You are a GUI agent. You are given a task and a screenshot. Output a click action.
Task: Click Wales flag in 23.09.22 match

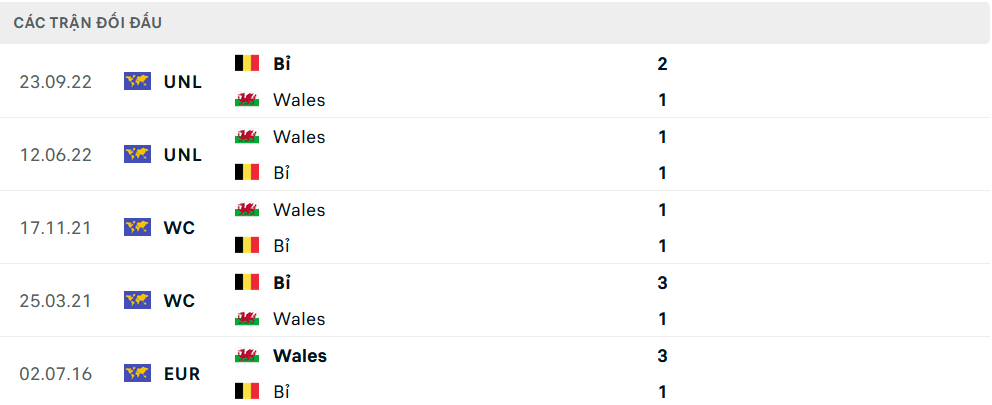[x=247, y=99]
